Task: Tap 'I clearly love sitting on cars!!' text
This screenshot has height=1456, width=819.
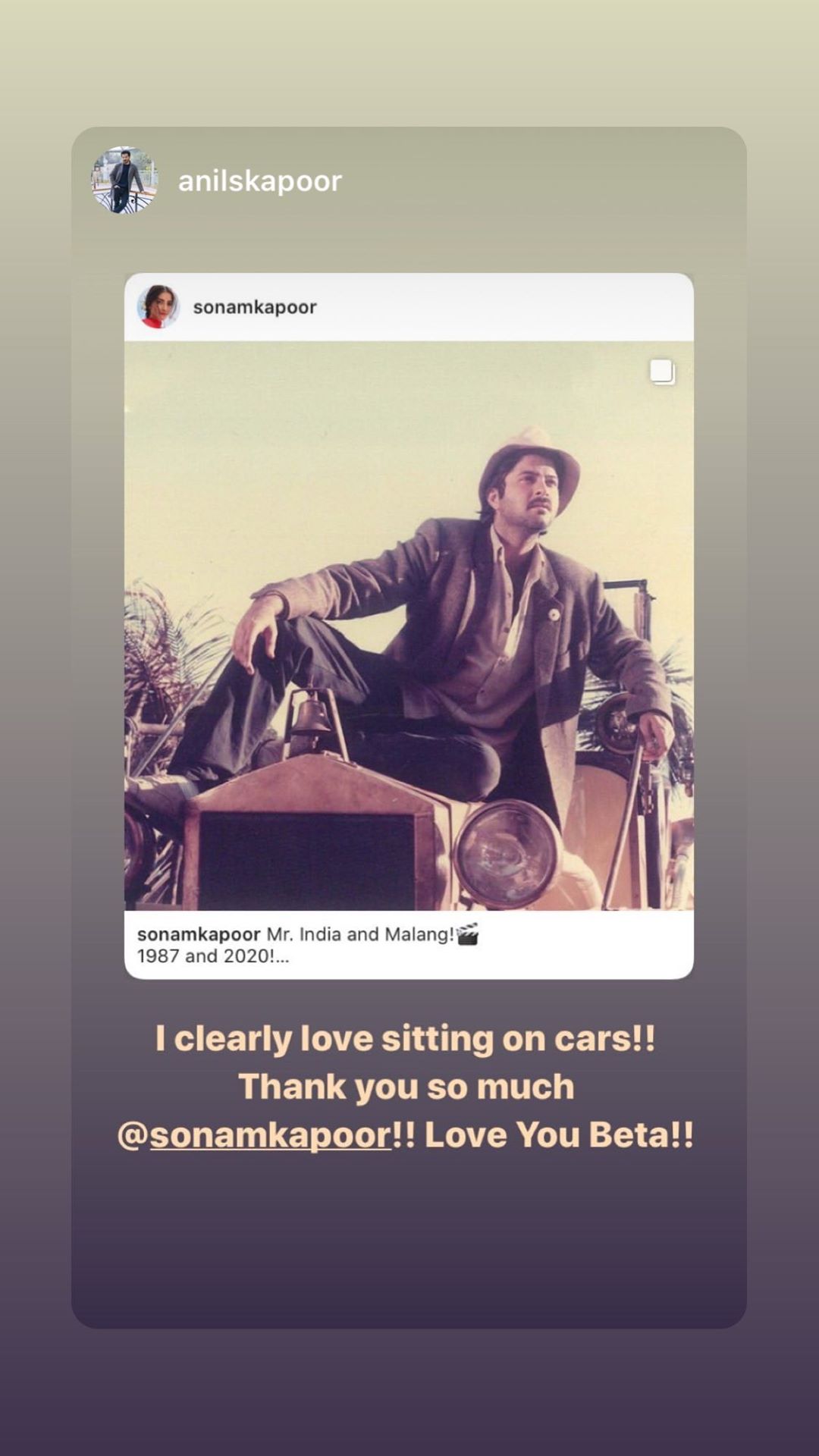Action: pos(406,1039)
